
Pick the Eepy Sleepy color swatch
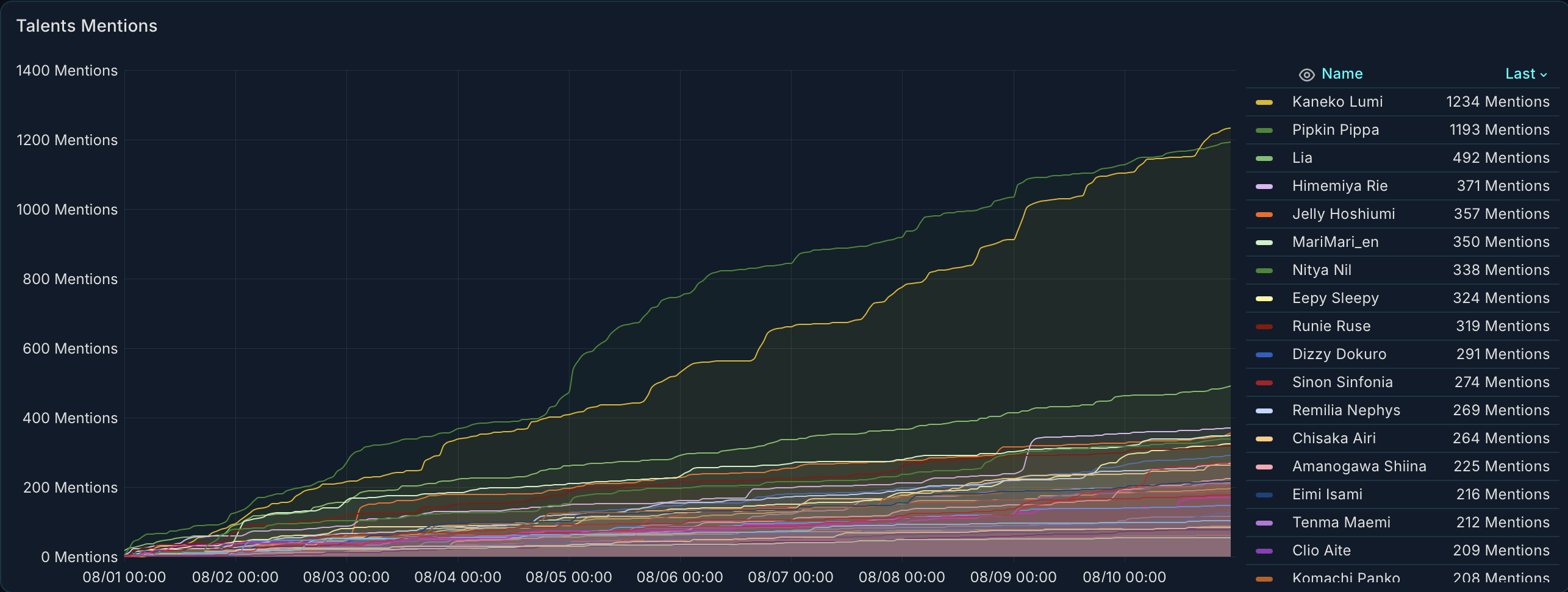coord(1264,299)
